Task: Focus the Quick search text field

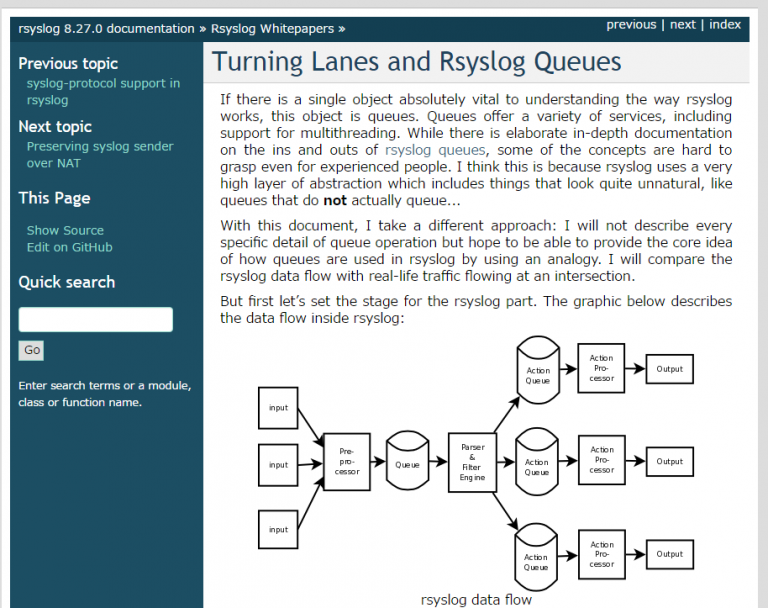Action: coord(95,320)
